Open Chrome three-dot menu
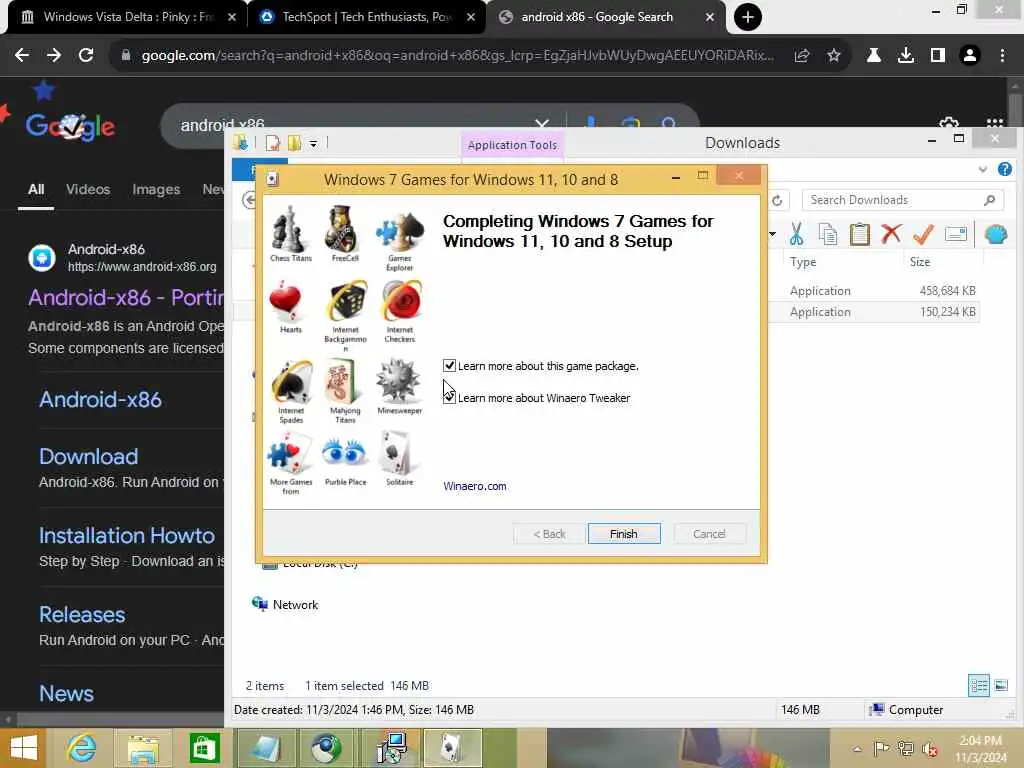The width and height of the screenshot is (1024, 768). tap(1002, 56)
